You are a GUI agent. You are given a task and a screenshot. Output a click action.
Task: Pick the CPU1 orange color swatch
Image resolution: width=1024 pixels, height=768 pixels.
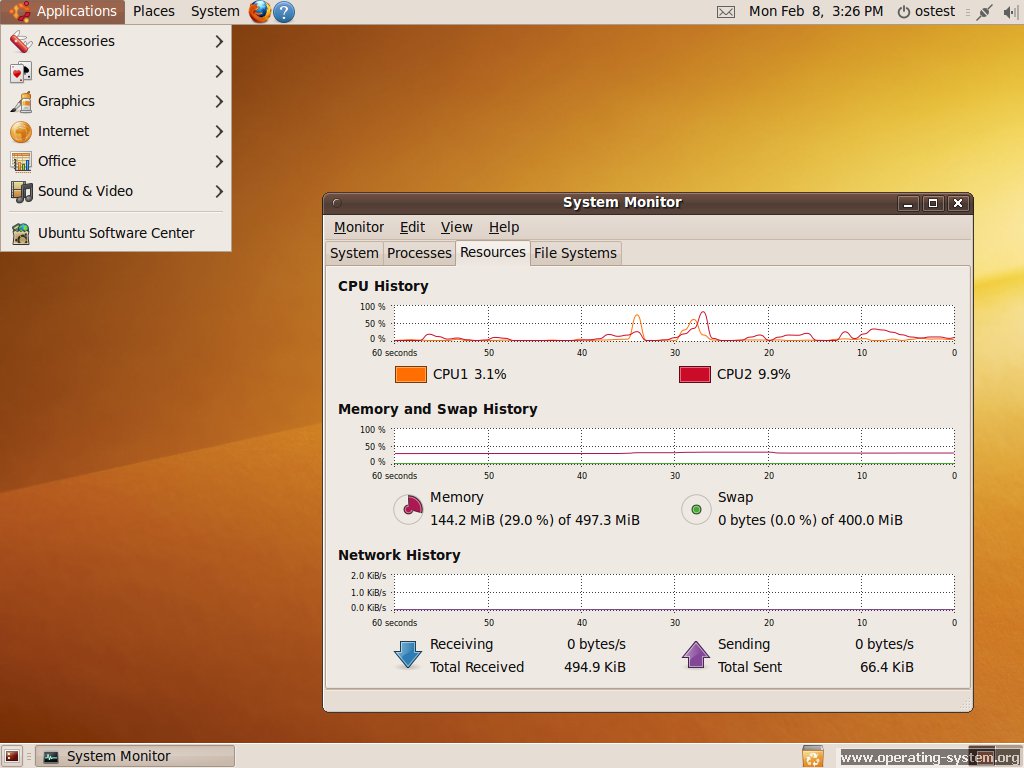coord(411,374)
